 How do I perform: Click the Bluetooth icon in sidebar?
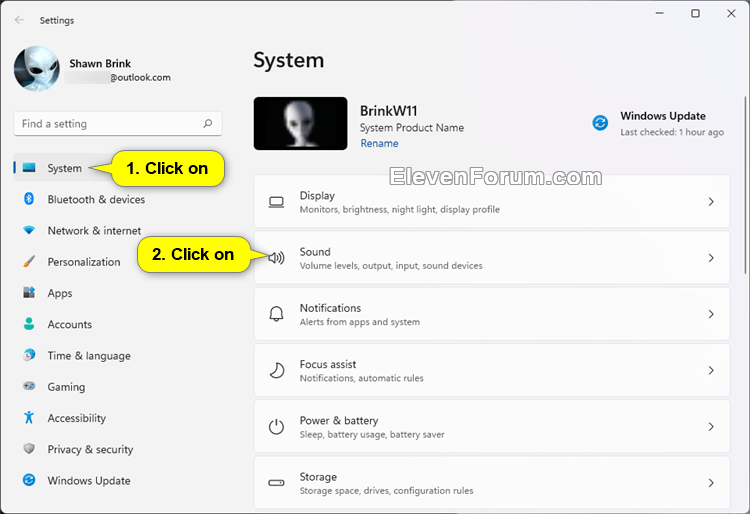[29, 199]
